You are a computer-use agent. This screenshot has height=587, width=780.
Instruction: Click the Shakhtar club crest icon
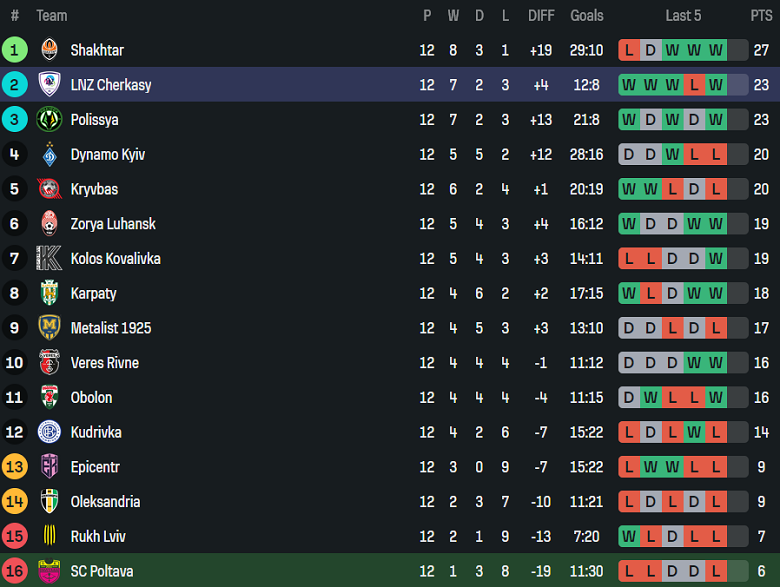(49, 50)
